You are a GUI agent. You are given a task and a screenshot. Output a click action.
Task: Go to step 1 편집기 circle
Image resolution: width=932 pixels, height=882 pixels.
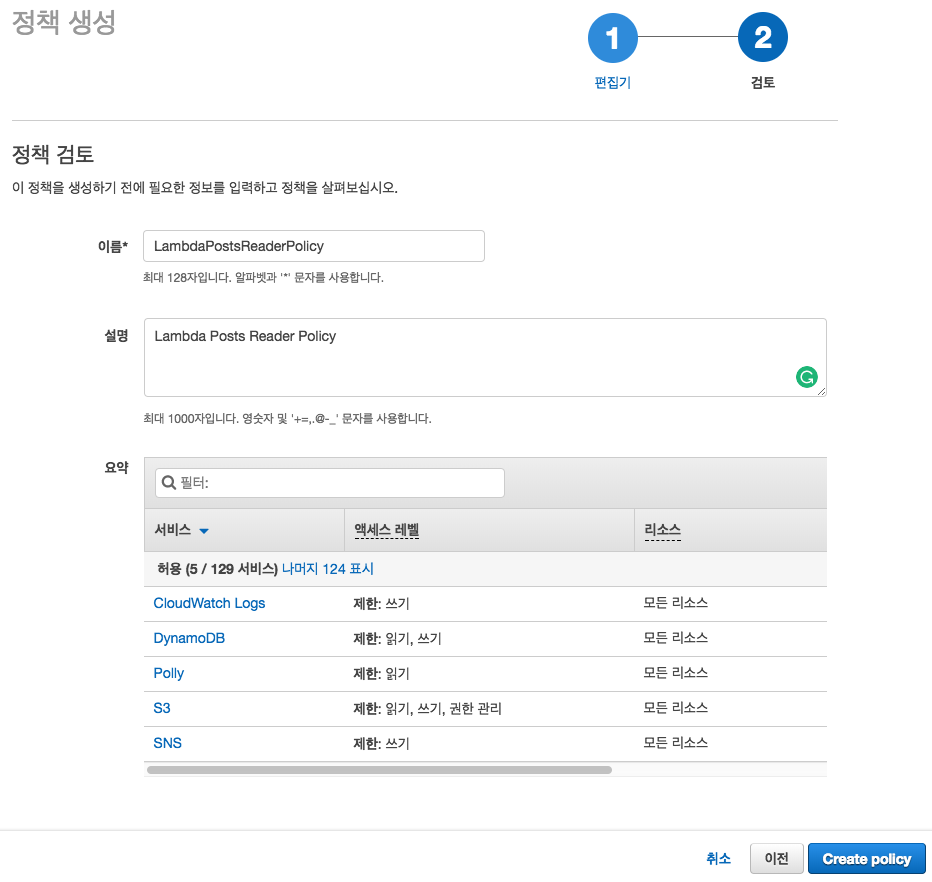tap(612, 37)
